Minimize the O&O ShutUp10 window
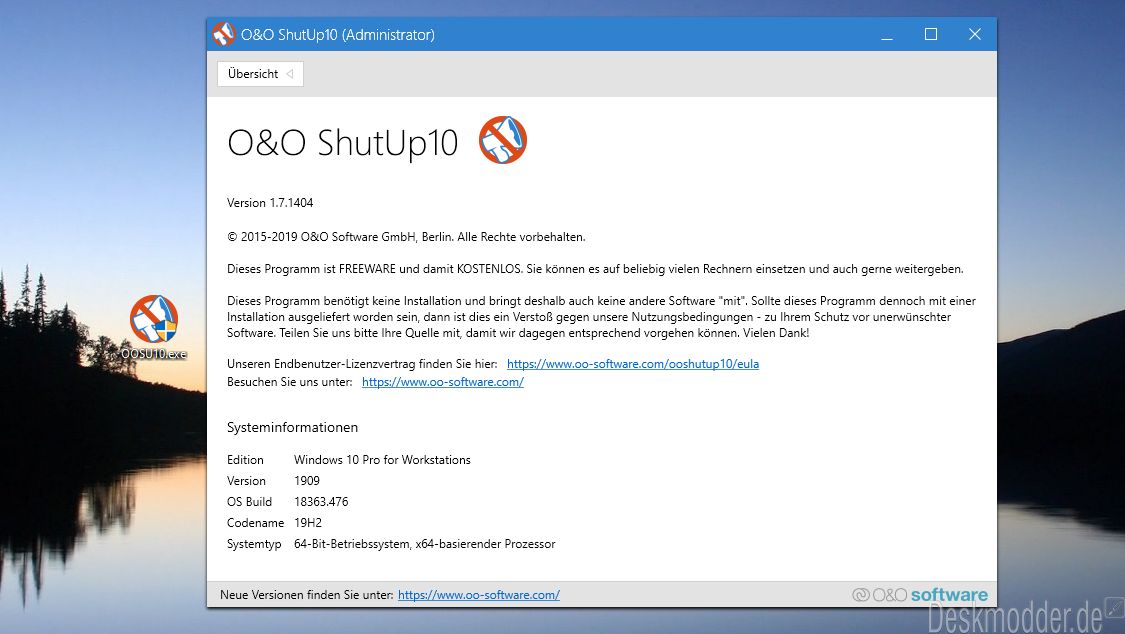 tap(887, 34)
